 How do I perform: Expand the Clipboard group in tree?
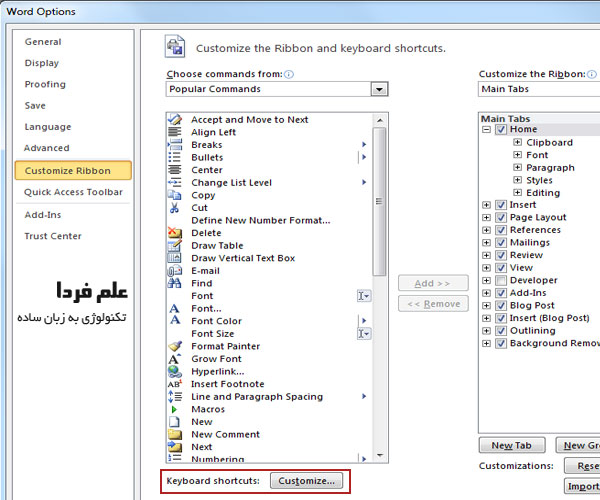tap(517, 143)
